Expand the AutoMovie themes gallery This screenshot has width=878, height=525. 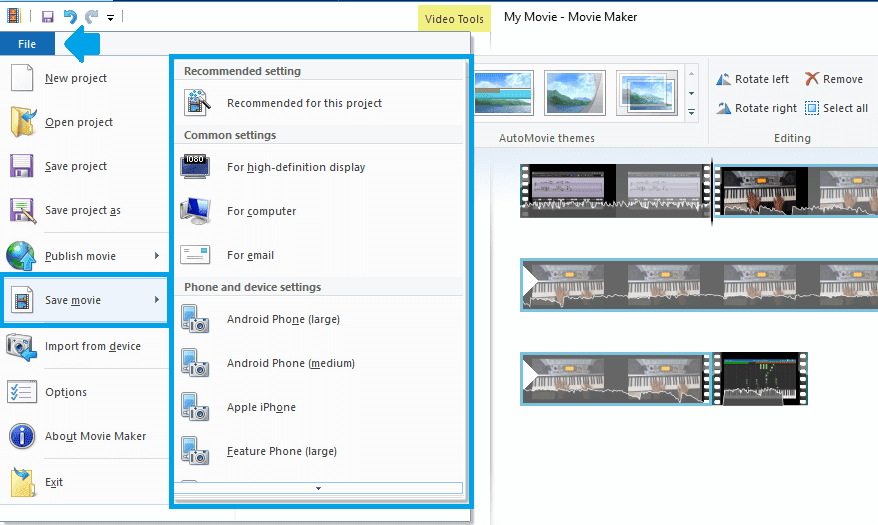692,112
